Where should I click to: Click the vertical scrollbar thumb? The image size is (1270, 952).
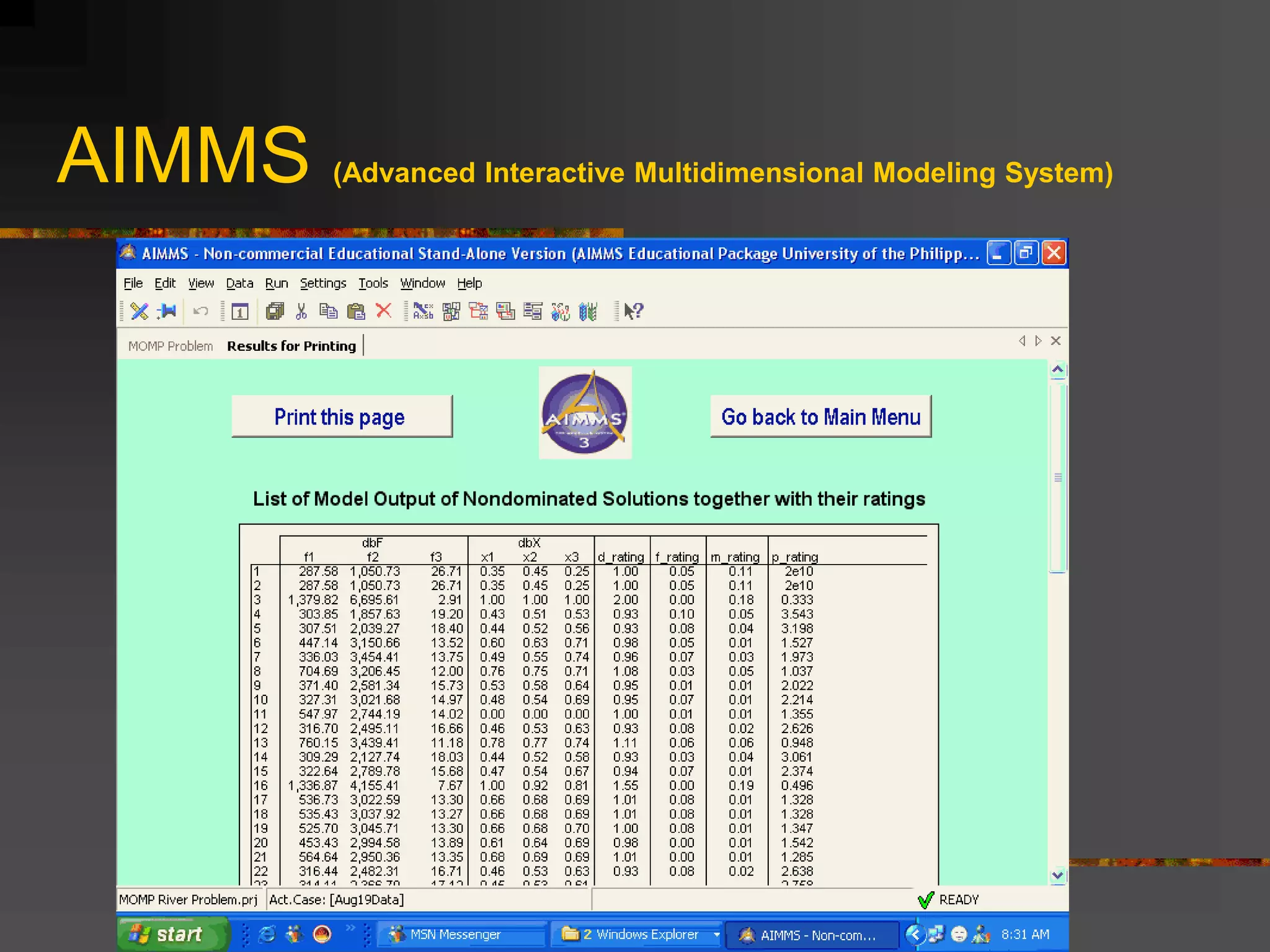pos(1058,477)
